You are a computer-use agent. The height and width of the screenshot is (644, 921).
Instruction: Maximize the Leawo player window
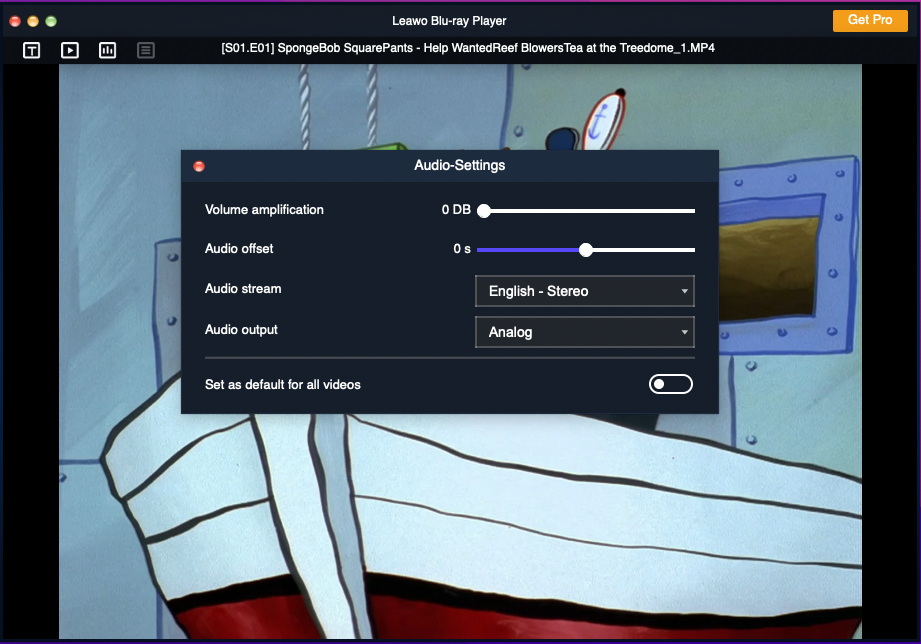(51, 21)
